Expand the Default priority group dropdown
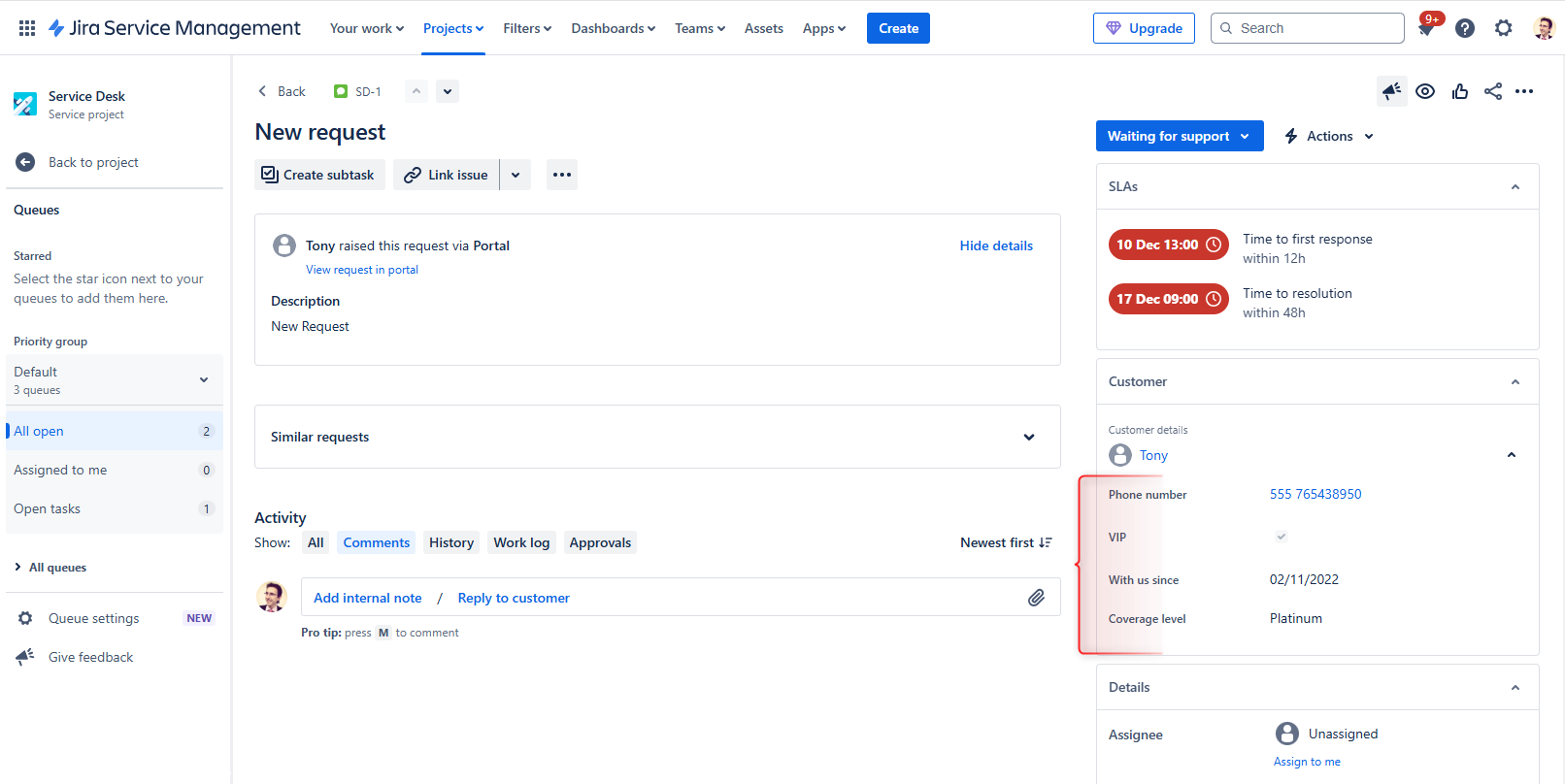Screen dimensions: 1565x784 [x=115, y=379]
